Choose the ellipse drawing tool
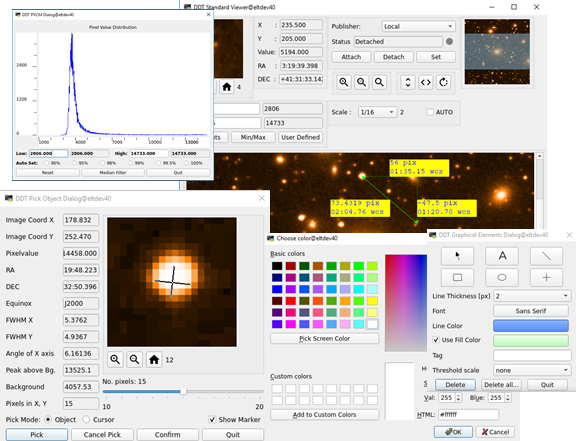The image size is (581, 441). [x=502, y=277]
